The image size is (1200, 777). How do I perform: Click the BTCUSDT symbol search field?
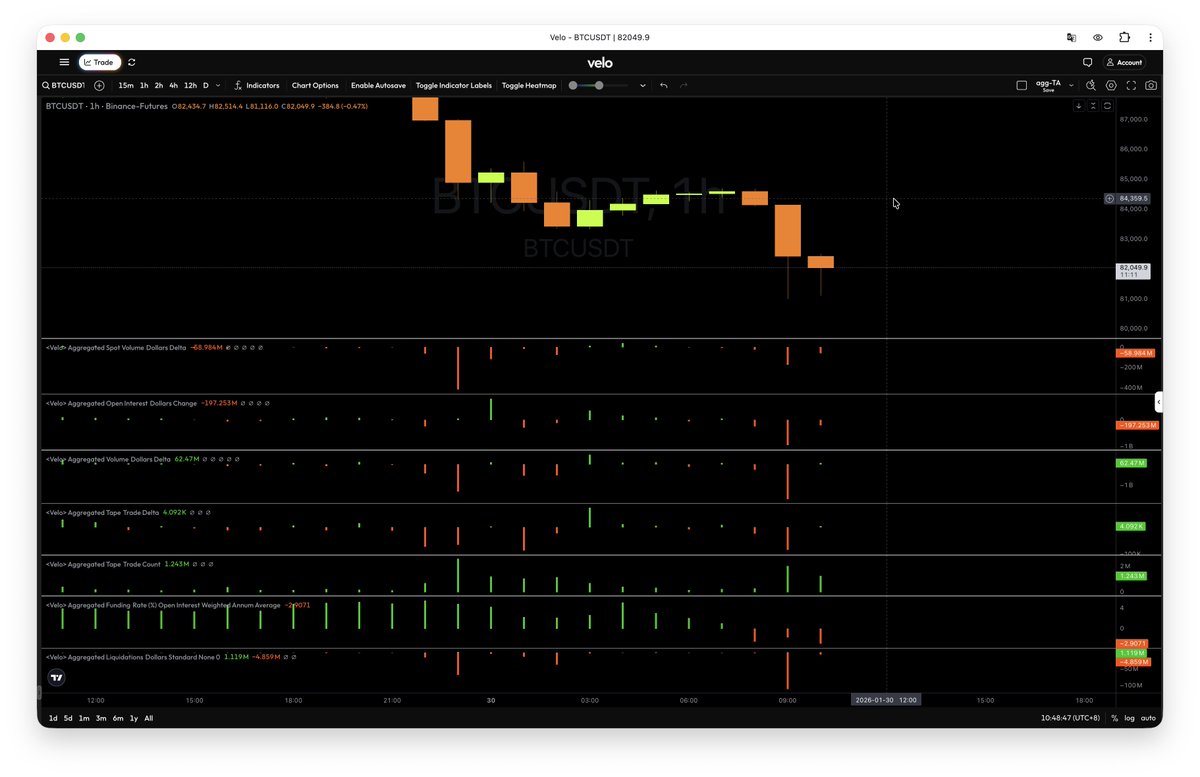tap(63, 86)
